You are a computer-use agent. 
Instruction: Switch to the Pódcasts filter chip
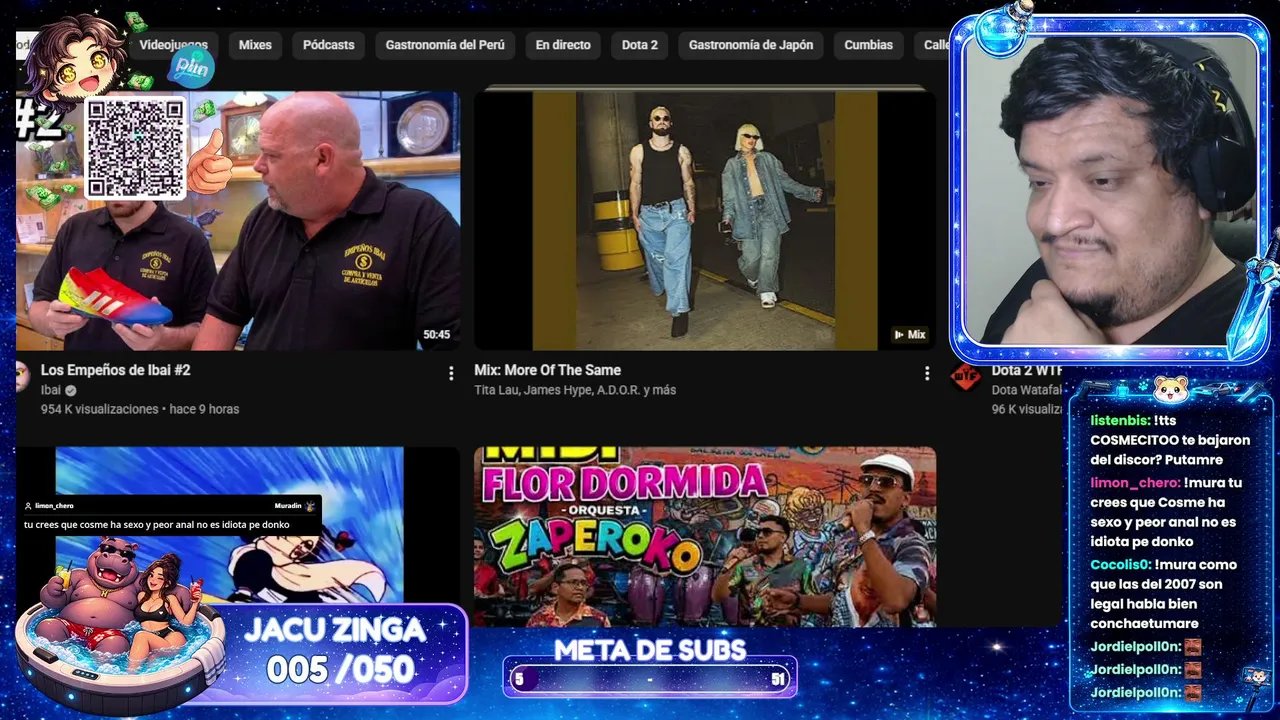(x=329, y=45)
